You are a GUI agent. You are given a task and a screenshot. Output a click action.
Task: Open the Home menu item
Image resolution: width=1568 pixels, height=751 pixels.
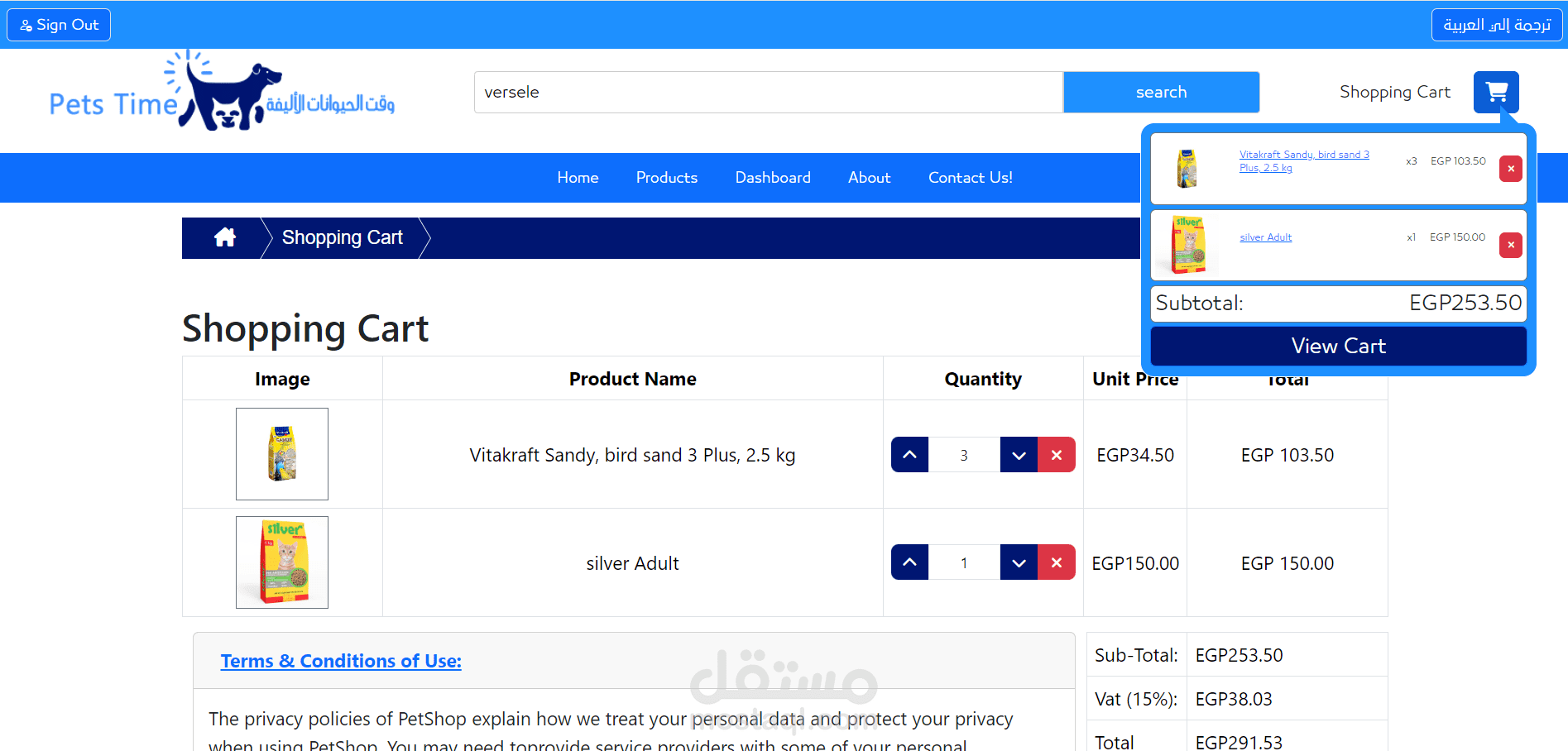coord(578,178)
